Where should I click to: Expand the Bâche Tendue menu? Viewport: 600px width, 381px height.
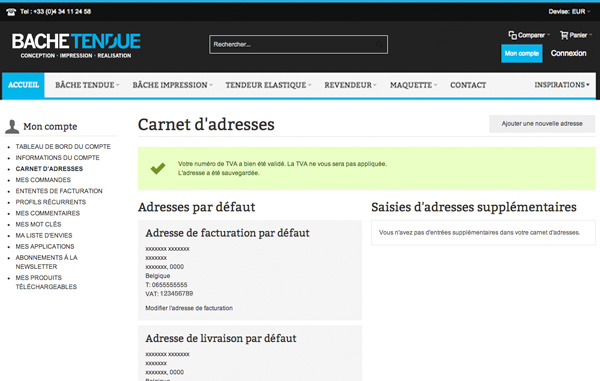click(x=87, y=85)
